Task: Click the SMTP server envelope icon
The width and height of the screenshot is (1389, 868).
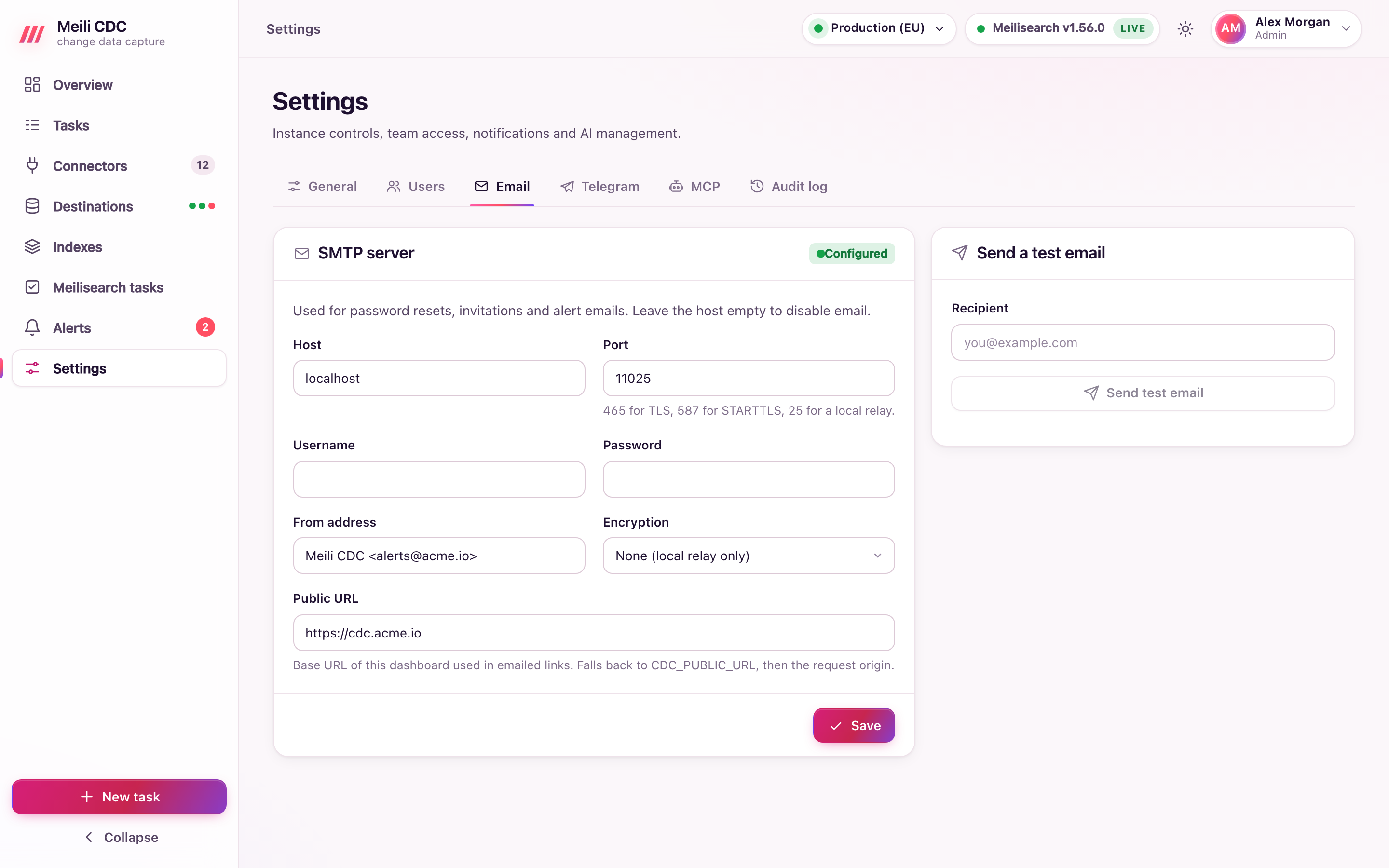Action: (x=302, y=253)
